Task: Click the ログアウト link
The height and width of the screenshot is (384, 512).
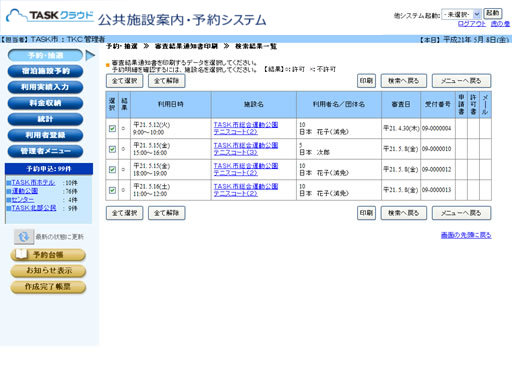Action: click(472, 24)
